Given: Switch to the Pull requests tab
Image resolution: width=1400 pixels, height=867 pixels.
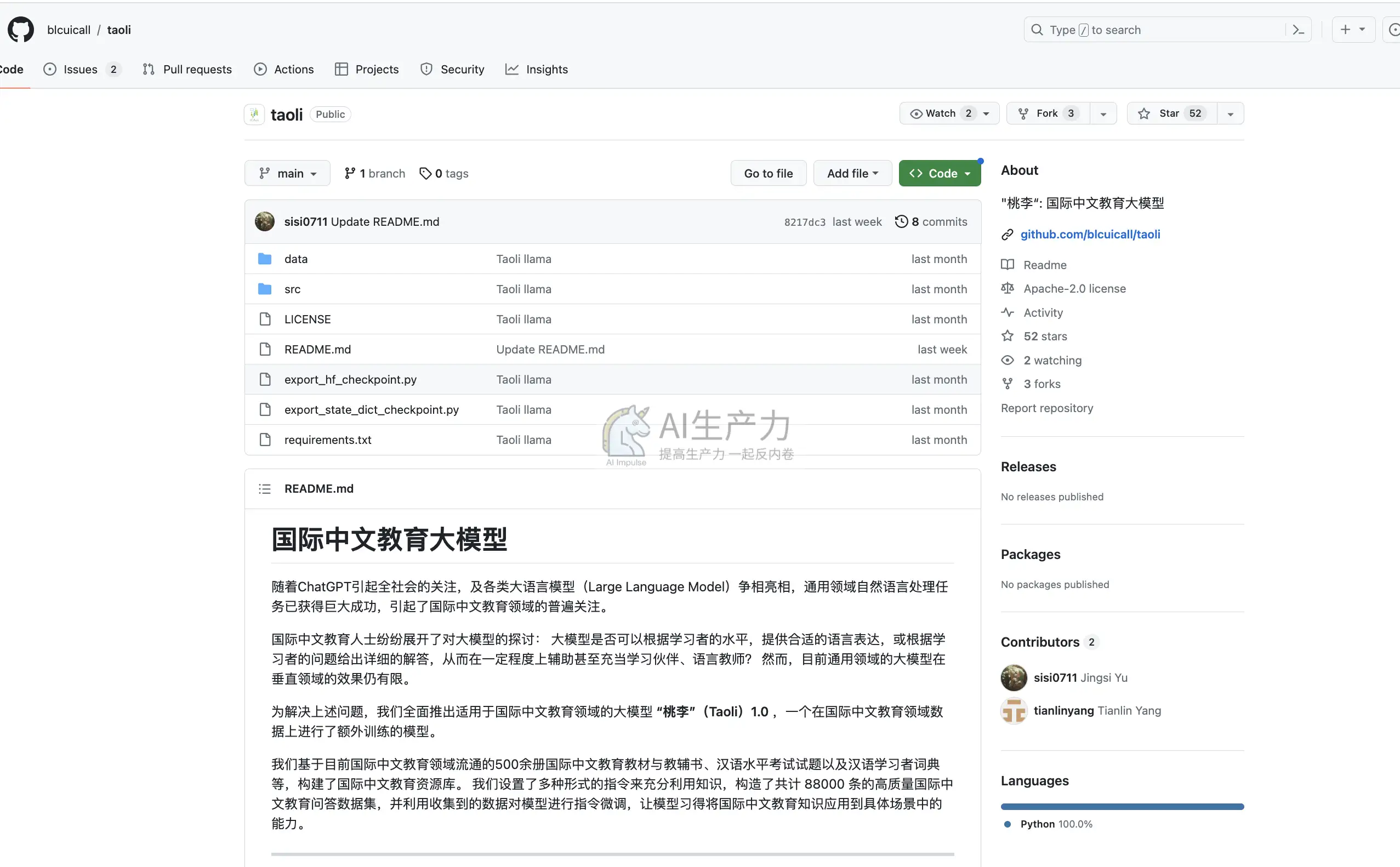Looking at the screenshot, I should (x=187, y=70).
